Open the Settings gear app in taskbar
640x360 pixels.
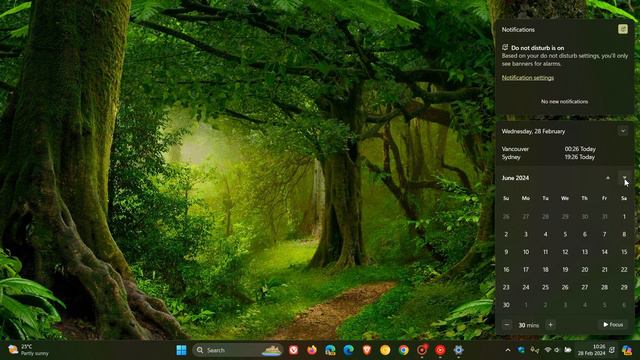click(x=458, y=350)
